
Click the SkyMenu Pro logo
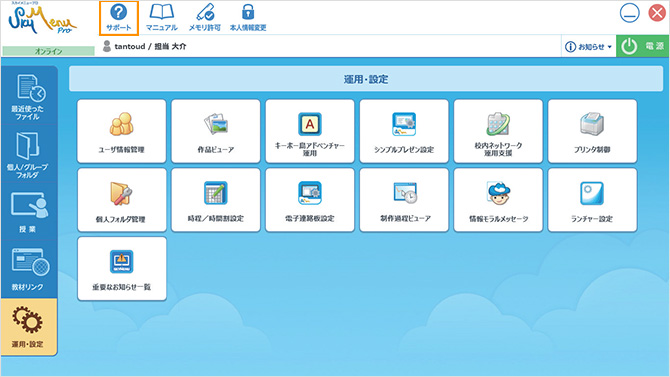(x=42, y=19)
